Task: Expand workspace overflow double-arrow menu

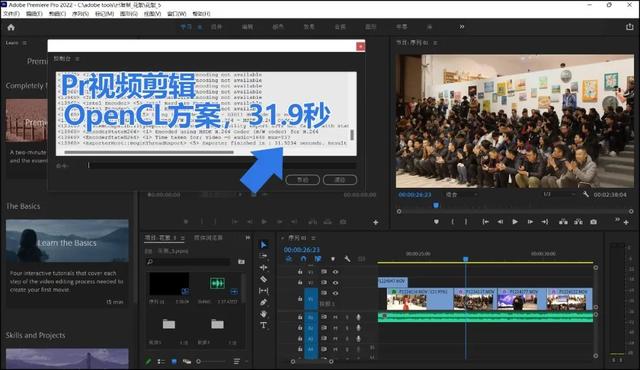Action: pos(462,27)
